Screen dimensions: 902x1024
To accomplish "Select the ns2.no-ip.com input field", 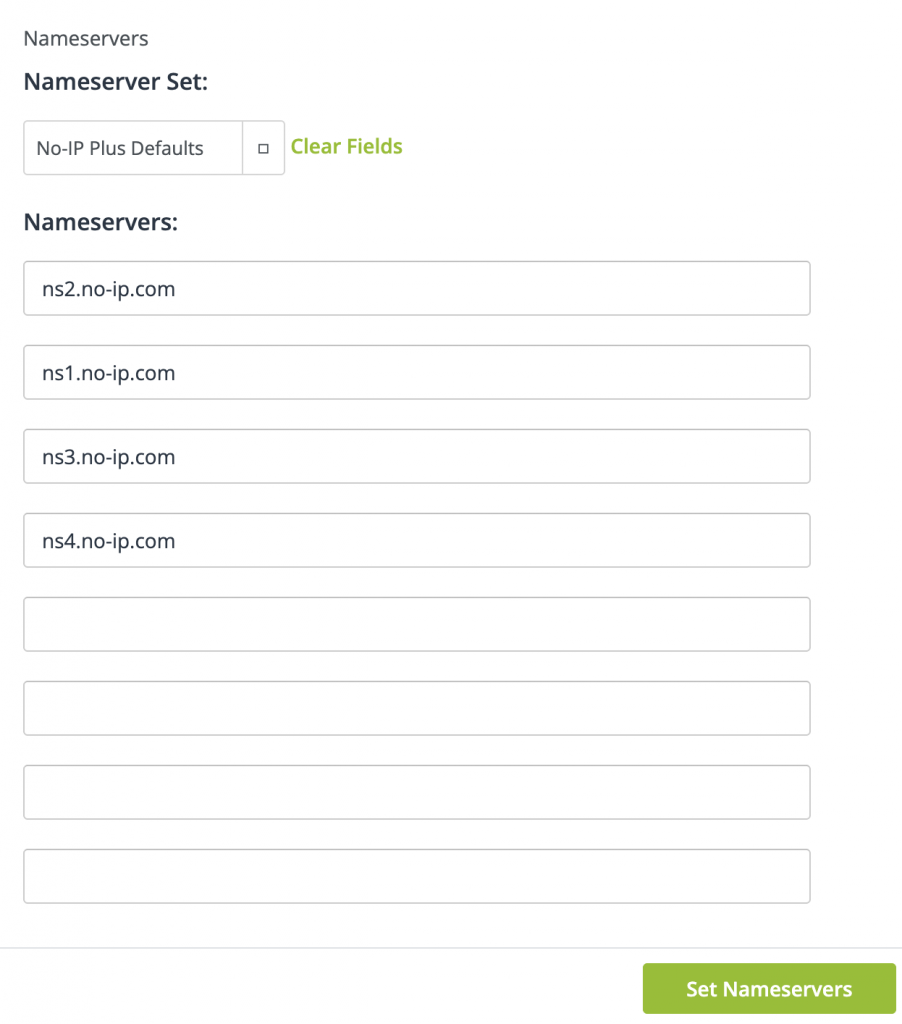I will point(416,288).
